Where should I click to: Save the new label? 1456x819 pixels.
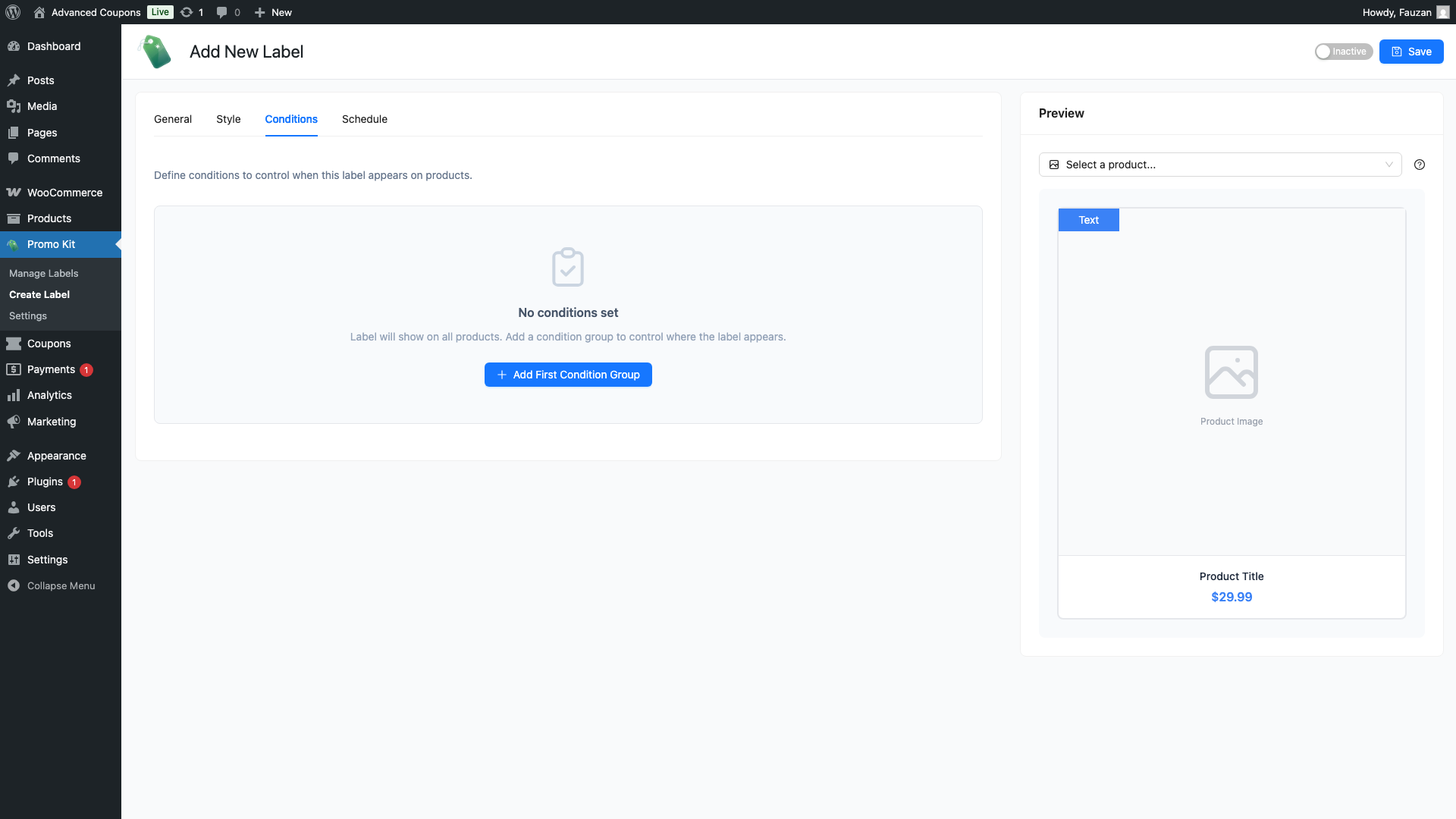[x=1410, y=52]
